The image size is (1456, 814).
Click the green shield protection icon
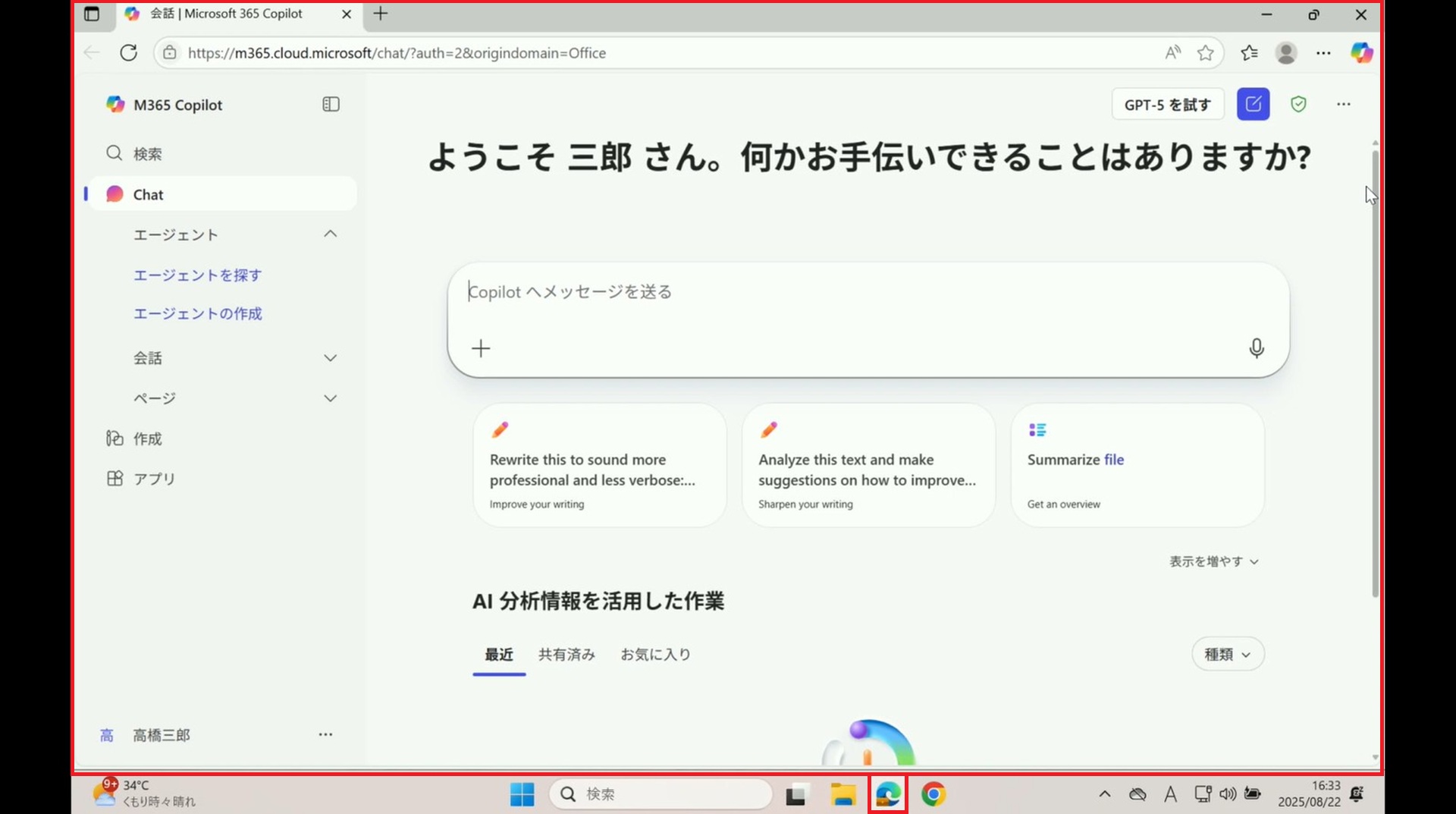pyautogui.click(x=1298, y=104)
